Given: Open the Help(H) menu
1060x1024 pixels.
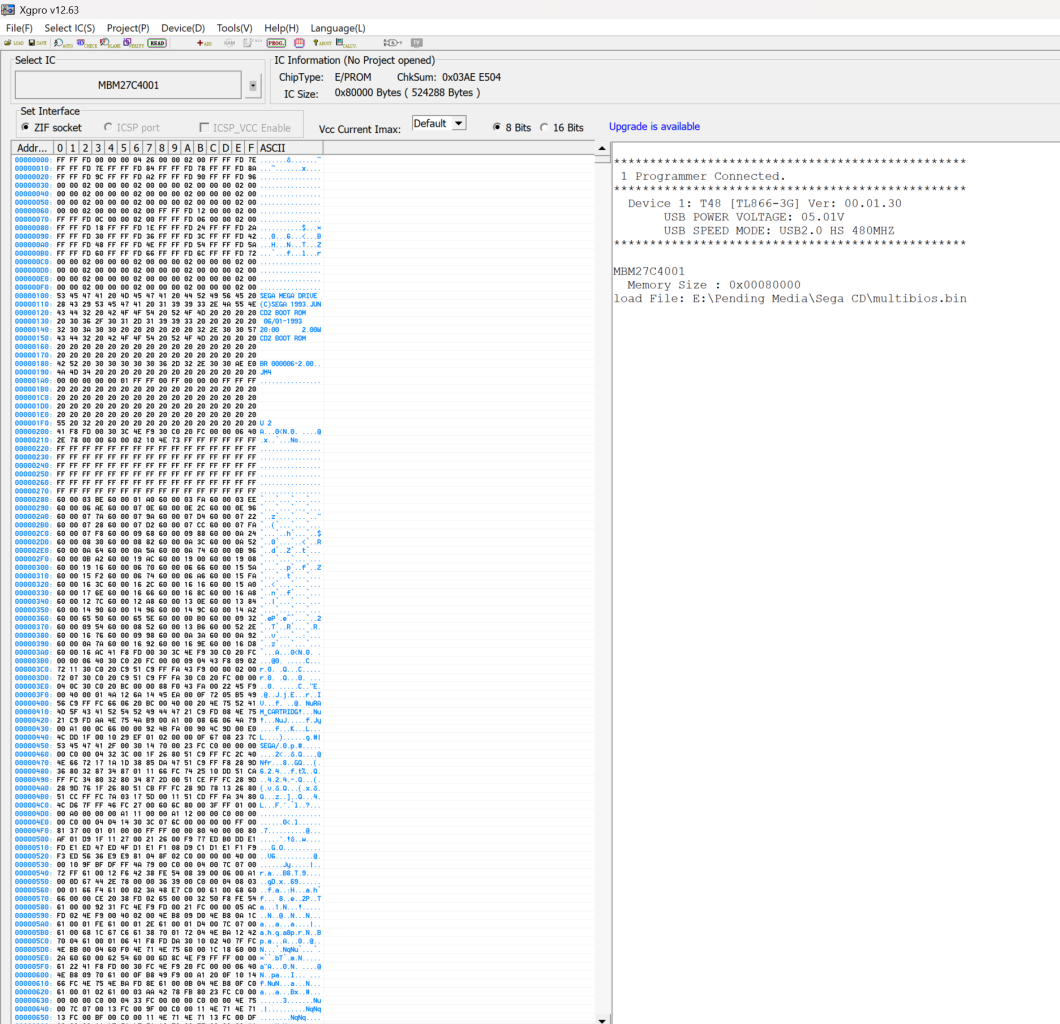Looking at the screenshot, I should (281, 28).
